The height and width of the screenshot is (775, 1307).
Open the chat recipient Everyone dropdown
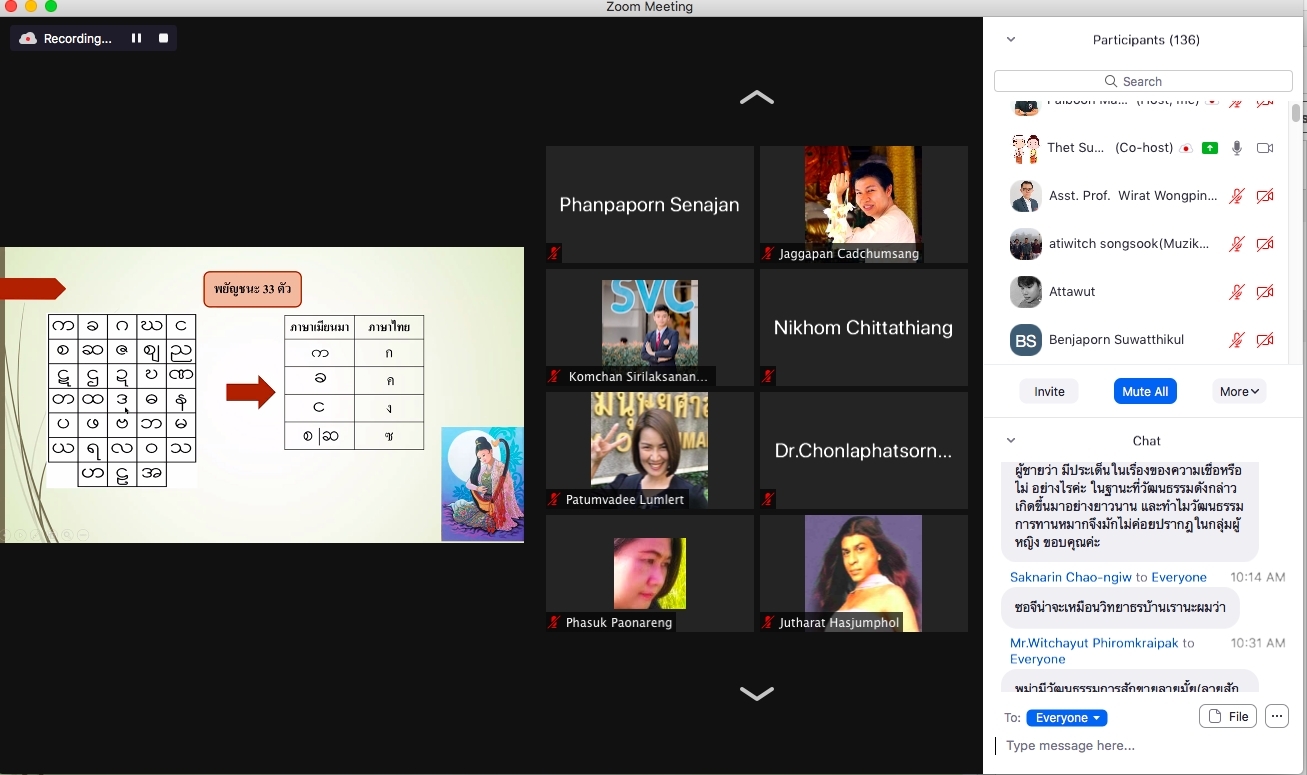point(1066,718)
